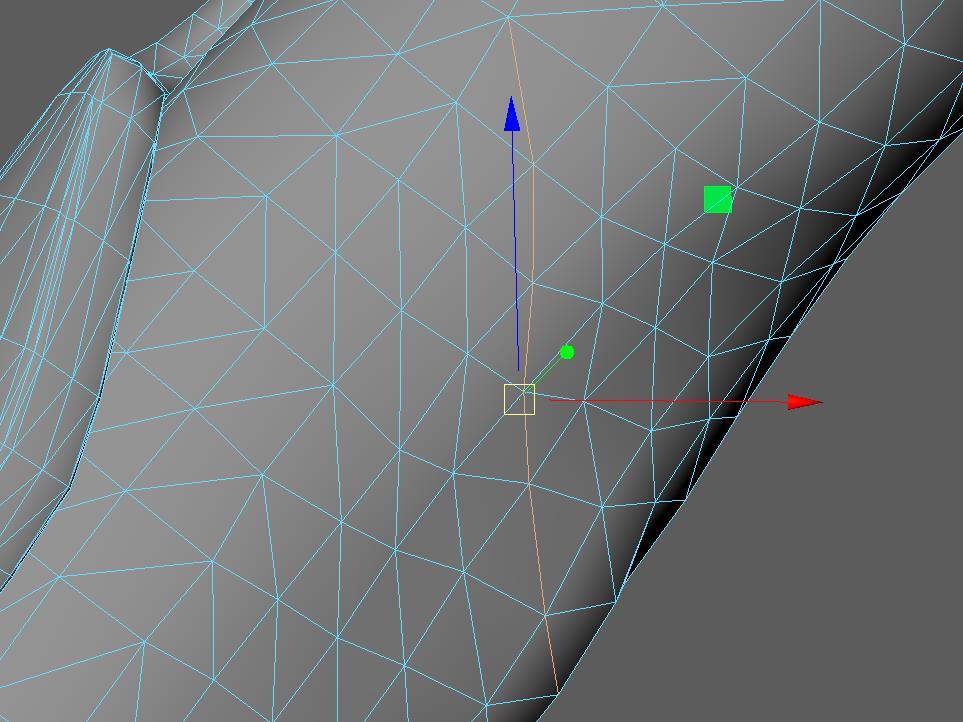Click the green square plane handle
This screenshot has width=963, height=722.
717,200
